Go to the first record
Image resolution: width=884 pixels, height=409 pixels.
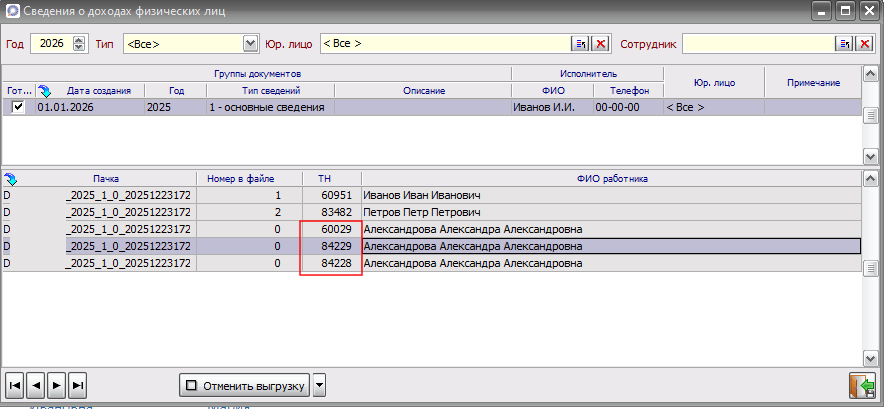click(15, 385)
